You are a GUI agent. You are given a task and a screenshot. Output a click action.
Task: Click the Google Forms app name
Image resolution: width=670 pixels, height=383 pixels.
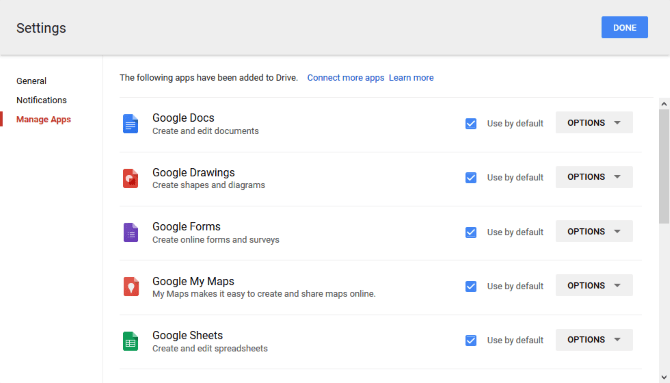click(186, 227)
